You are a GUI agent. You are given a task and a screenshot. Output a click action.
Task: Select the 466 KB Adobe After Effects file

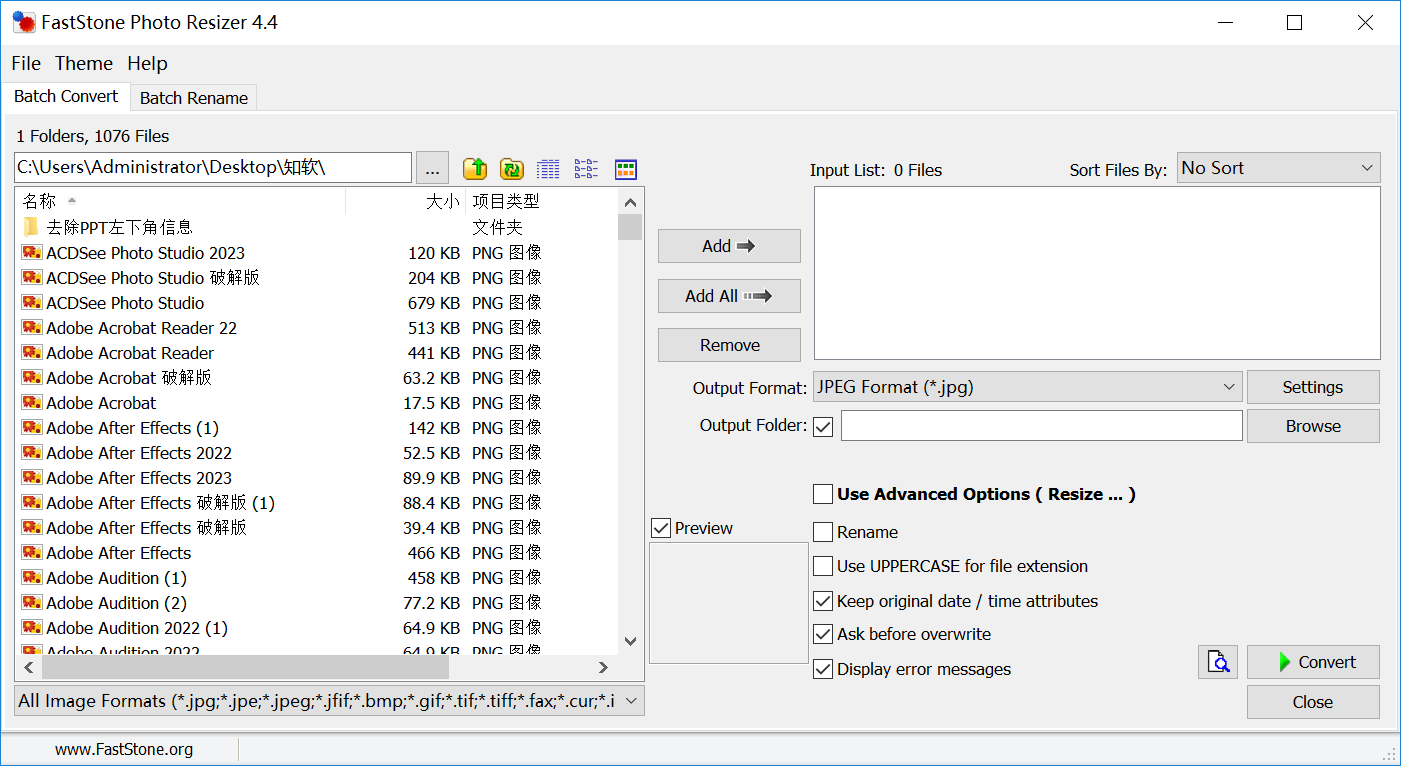click(118, 553)
